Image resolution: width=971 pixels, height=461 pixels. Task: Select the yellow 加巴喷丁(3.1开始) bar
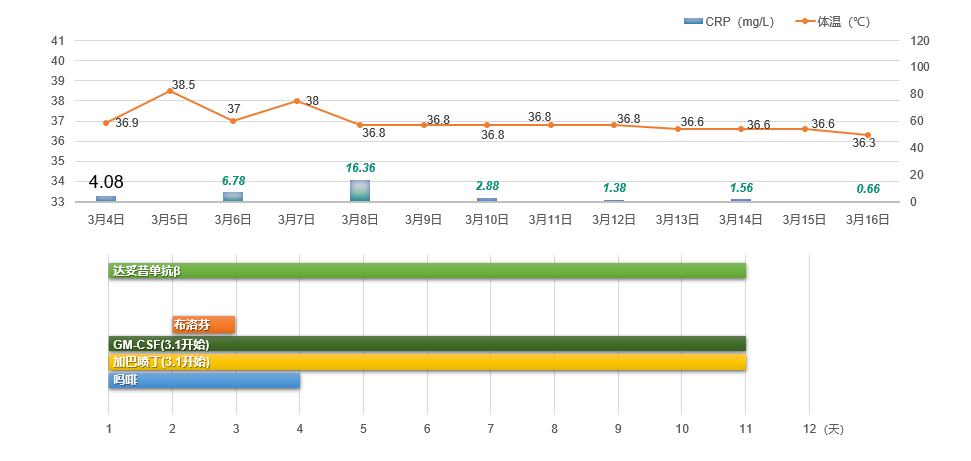pos(427,362)
